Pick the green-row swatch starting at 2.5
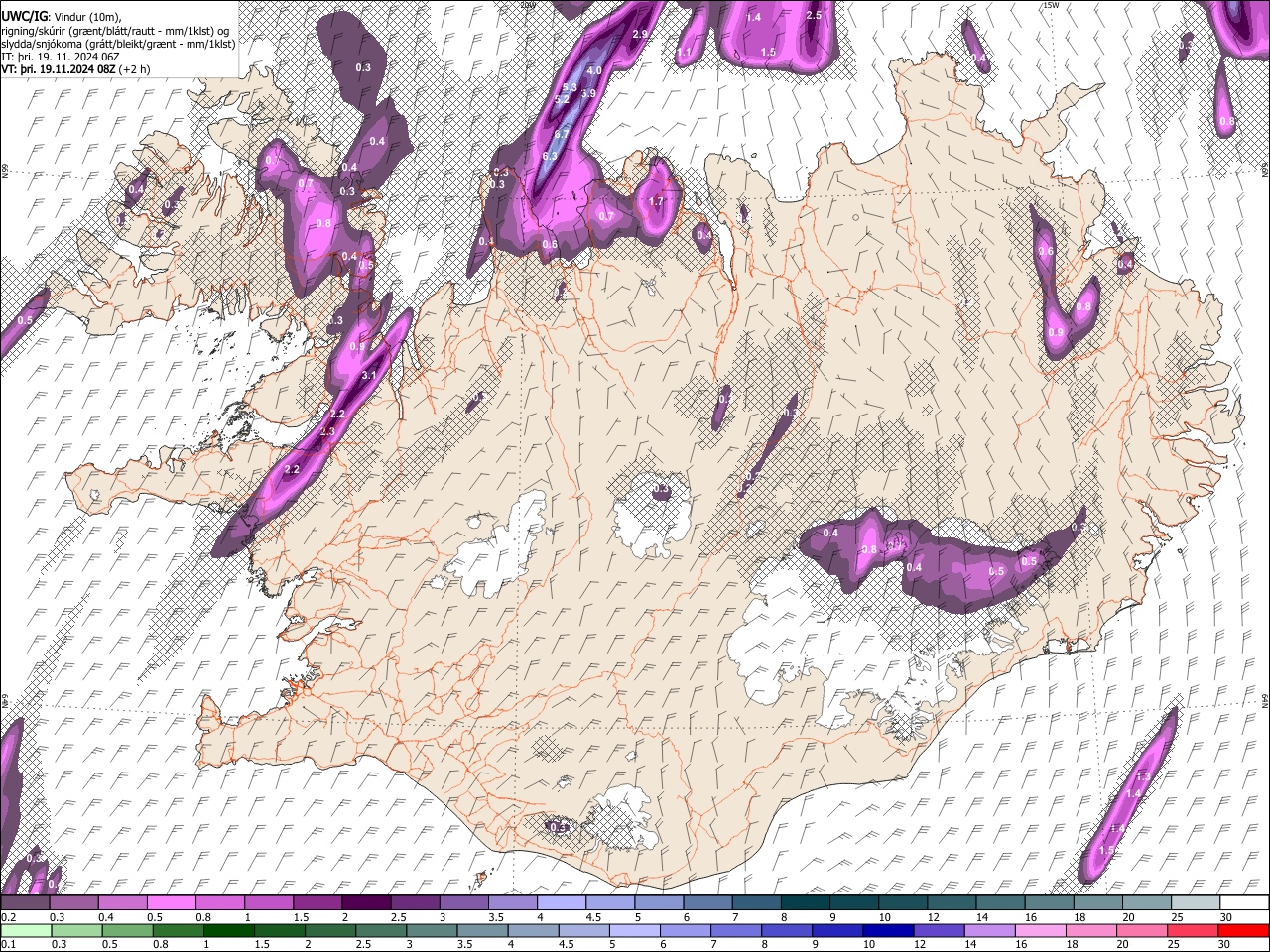Screen dimensions: 1270x952 point(380,930)
